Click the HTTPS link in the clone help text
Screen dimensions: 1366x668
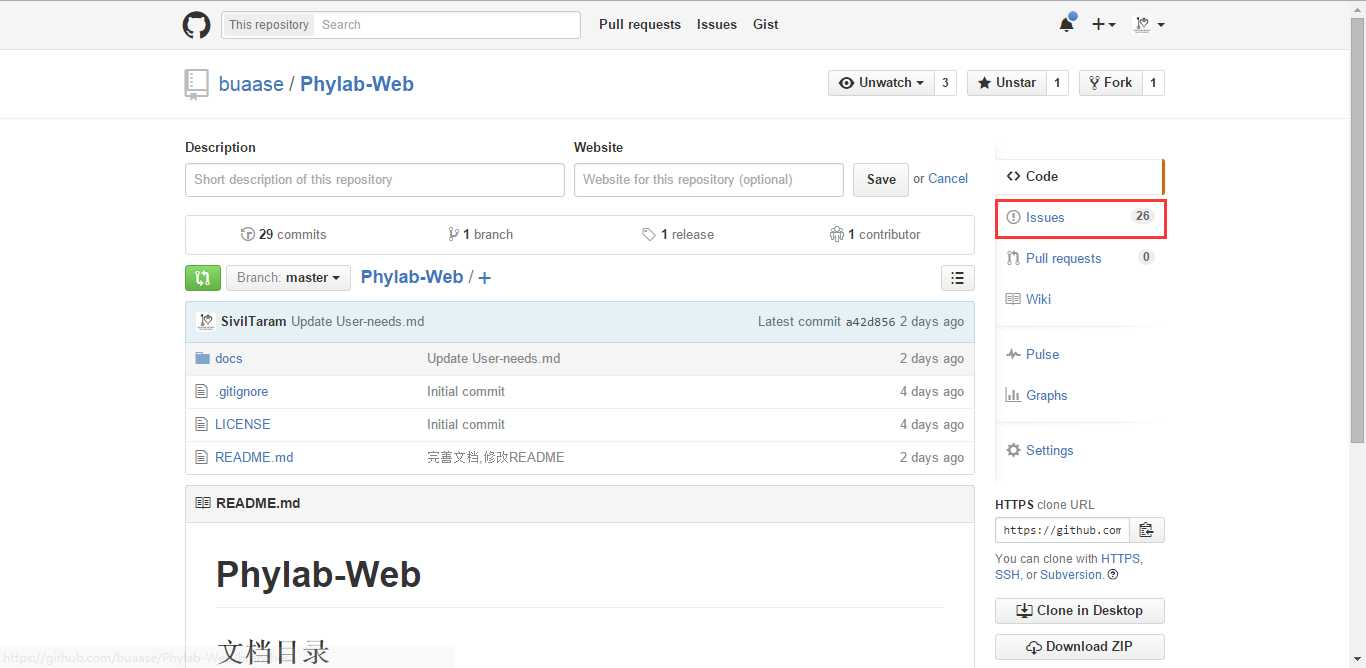(1120, 559)
